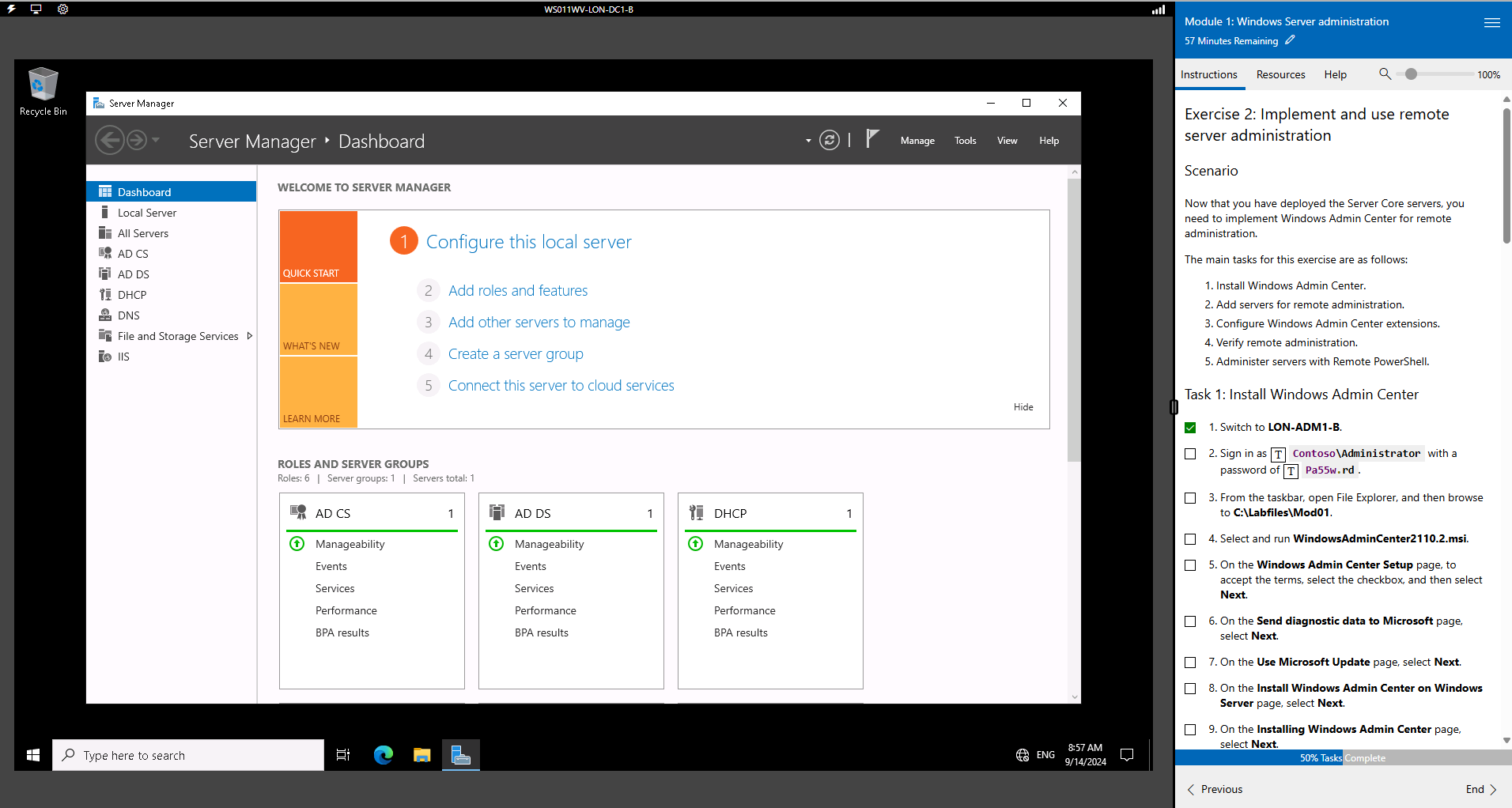Open the View menu
1512x808 pixels.
pos(1007,140)
